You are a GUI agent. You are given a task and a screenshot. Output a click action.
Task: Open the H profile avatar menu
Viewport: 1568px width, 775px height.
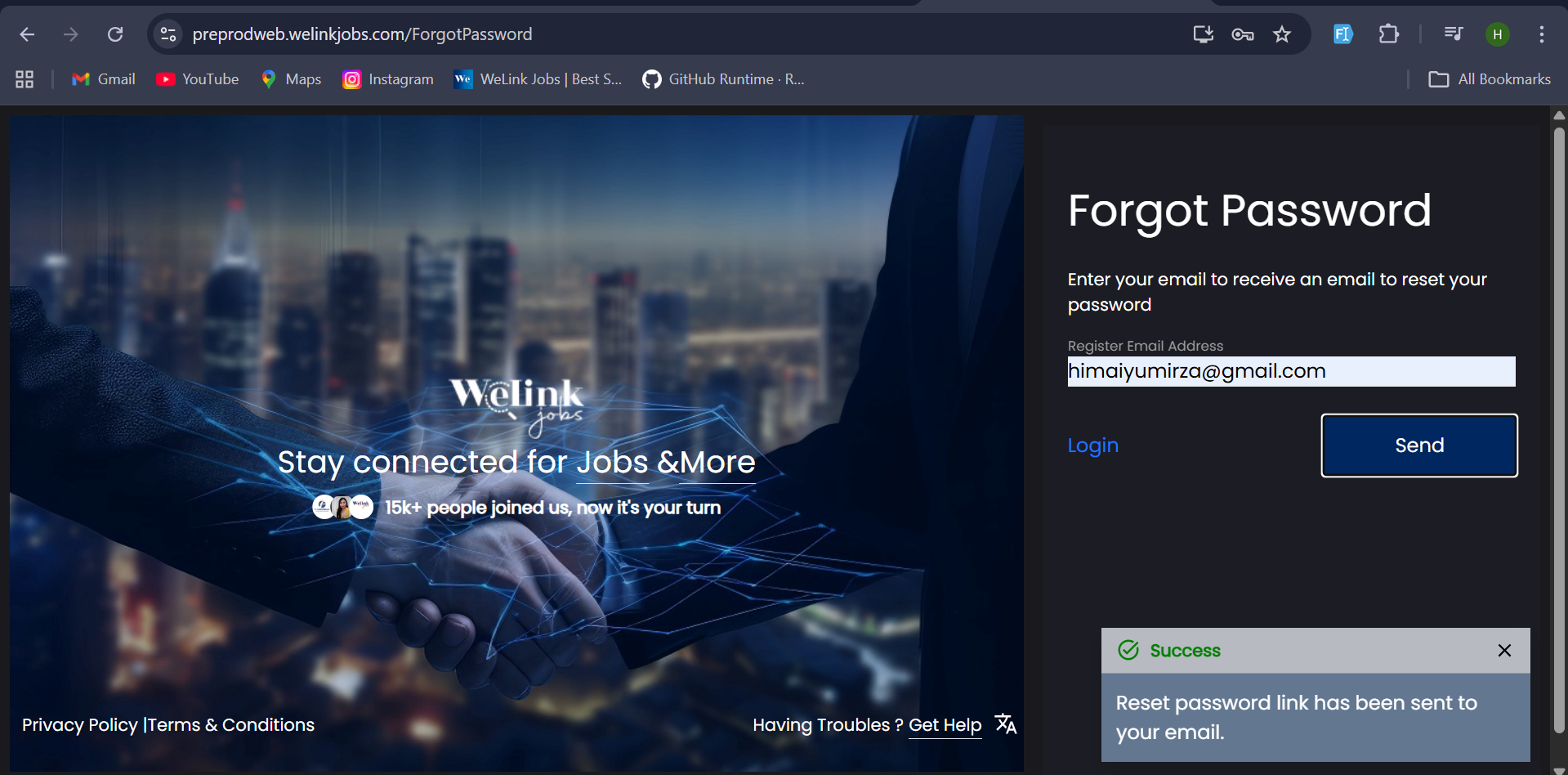1497,34
